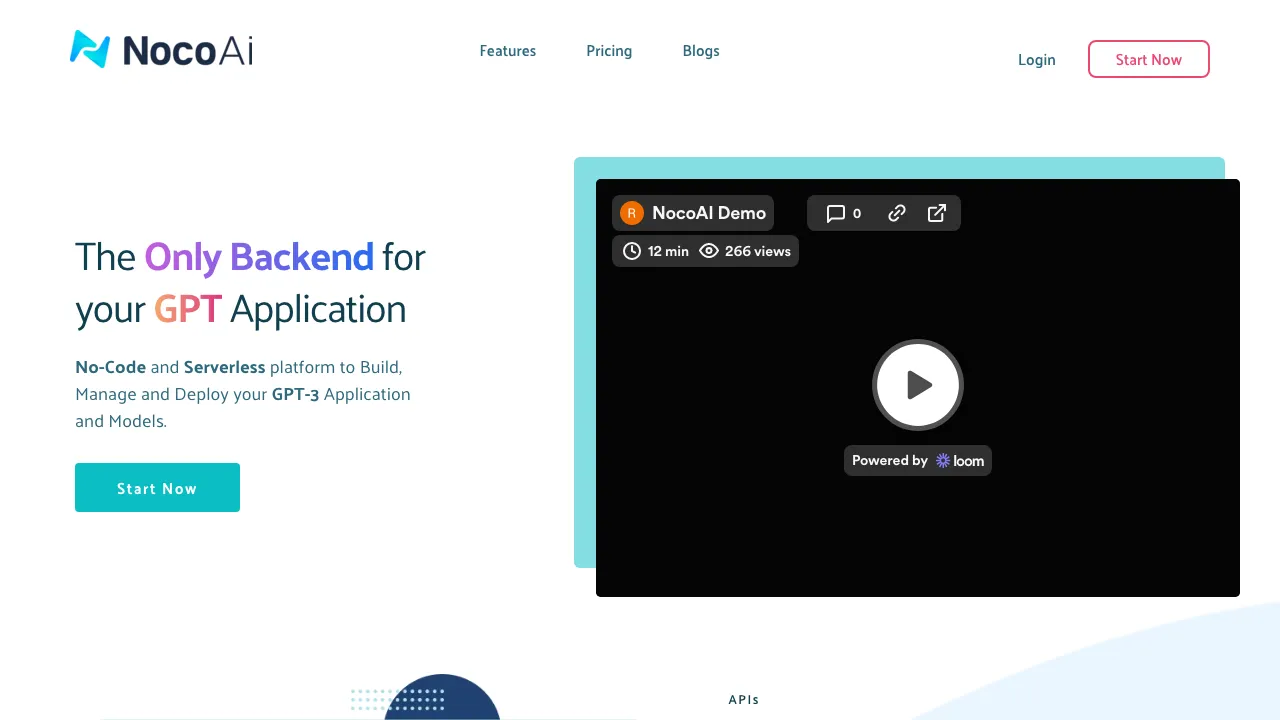The height and width of the screenshot is (720, 1280).
Task: Open the Features menu item
Action: [508, 51]
